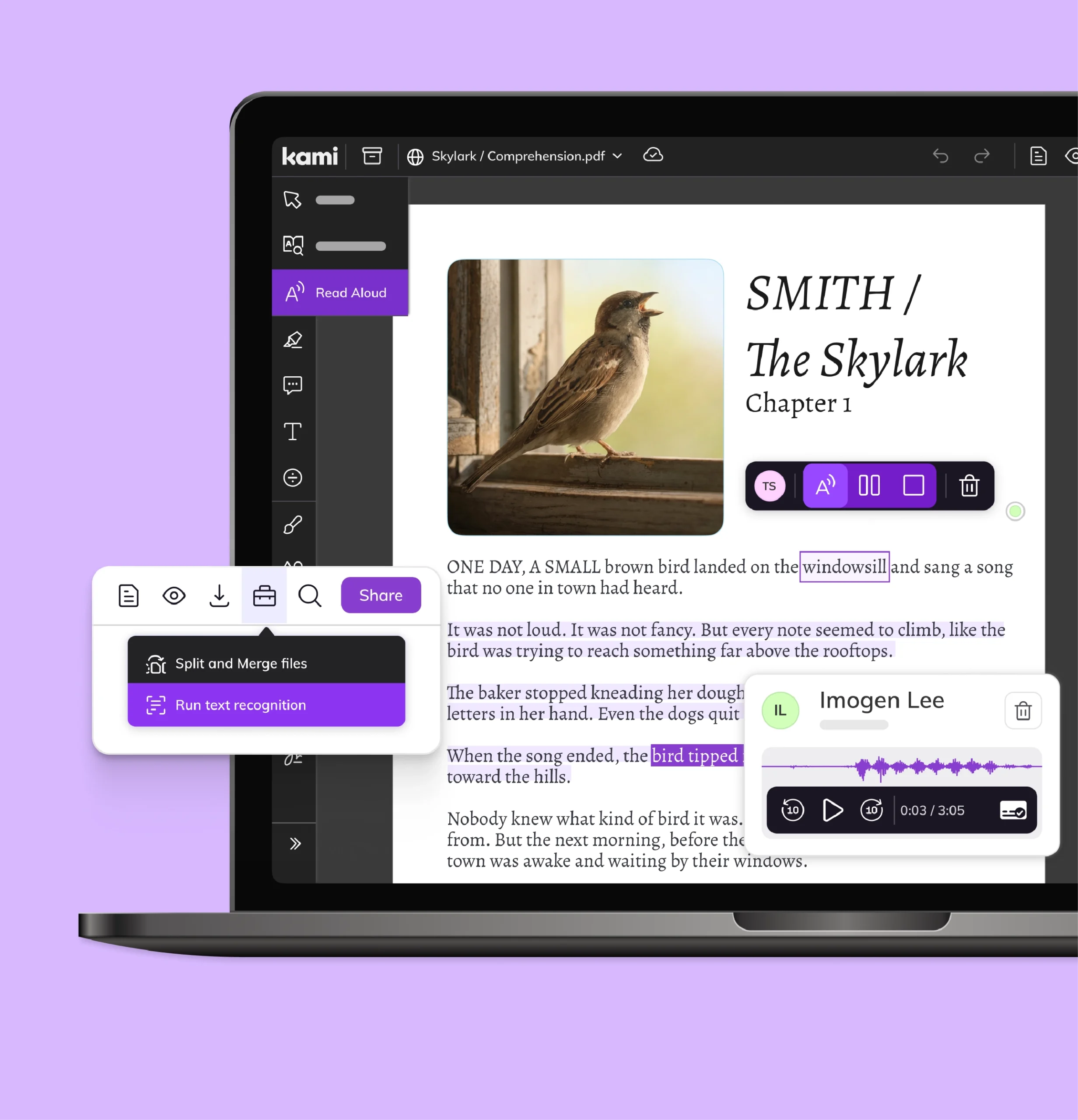Click the green circle marker beside the toolbar
Viewport: 1078px width, 1120px height.
pyautogui.click(x=1015, y=511)
